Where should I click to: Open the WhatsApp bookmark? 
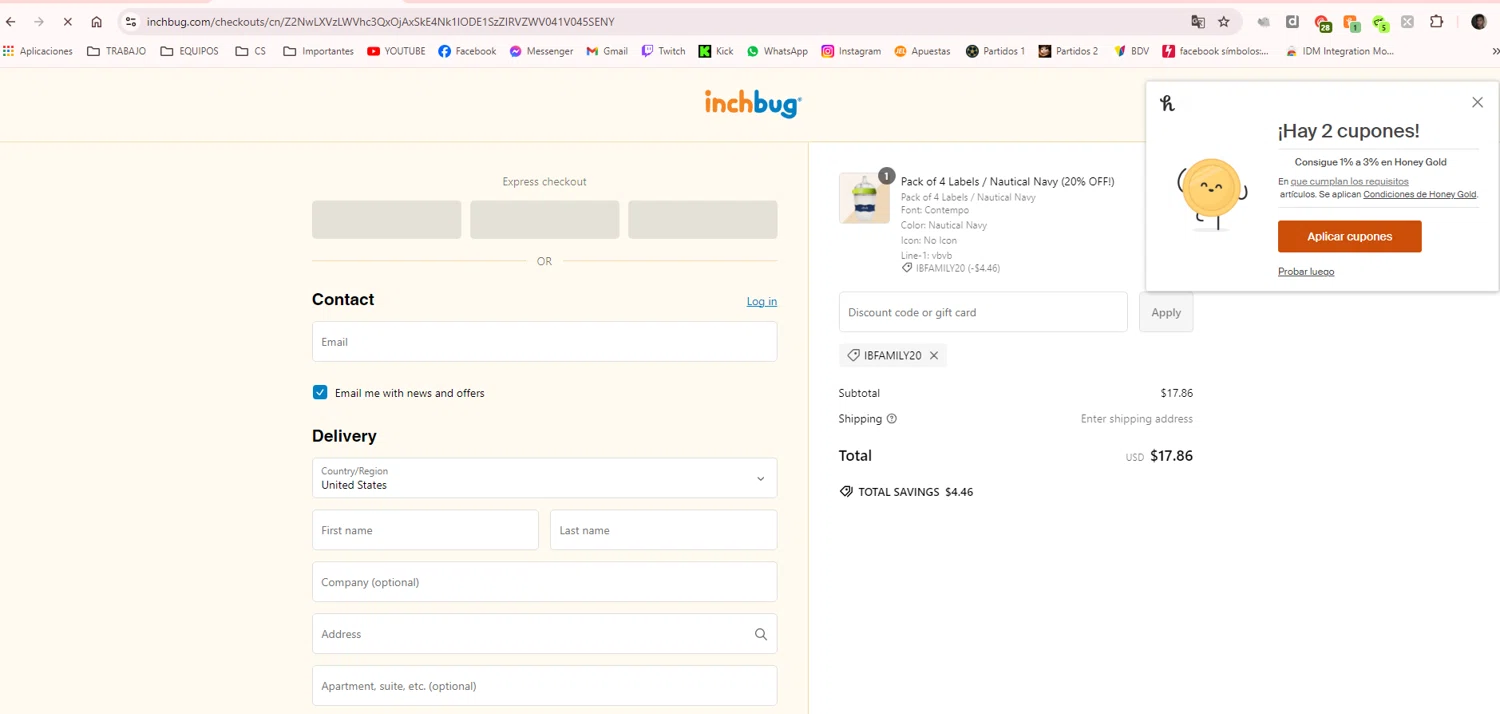click(x=777, y=51)
